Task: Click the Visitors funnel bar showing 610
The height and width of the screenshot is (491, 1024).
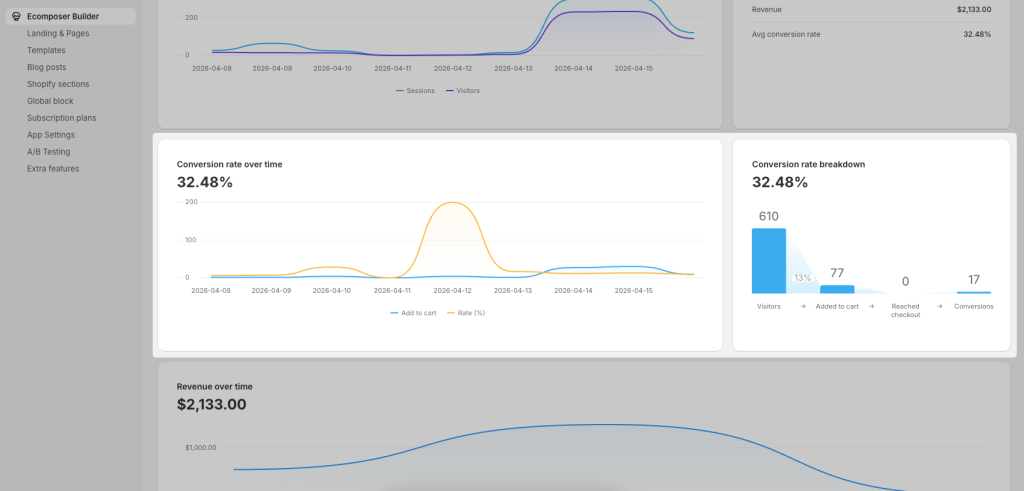Action: pyautogui.click(x=769, y=260)
